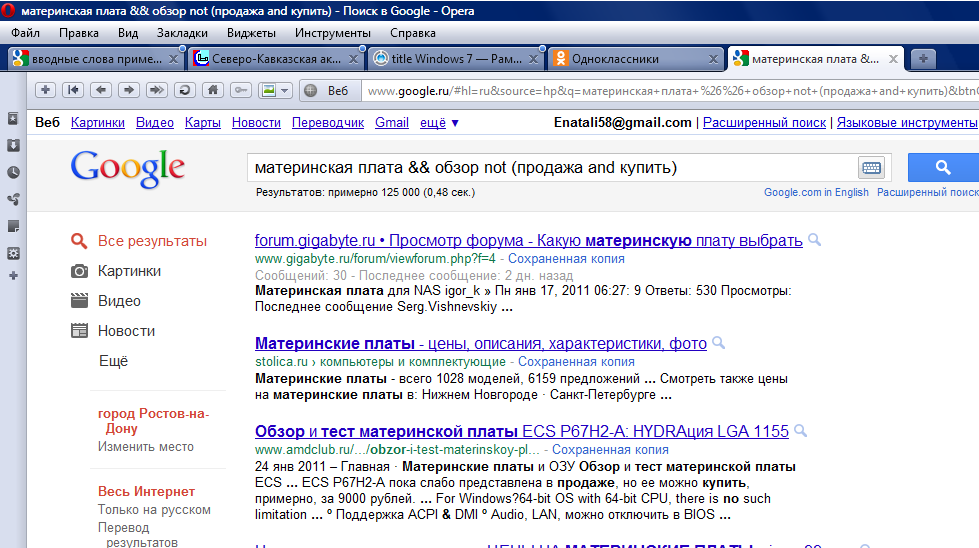Click the Веб site badge in address bar
979x548 pixels.
328,91
